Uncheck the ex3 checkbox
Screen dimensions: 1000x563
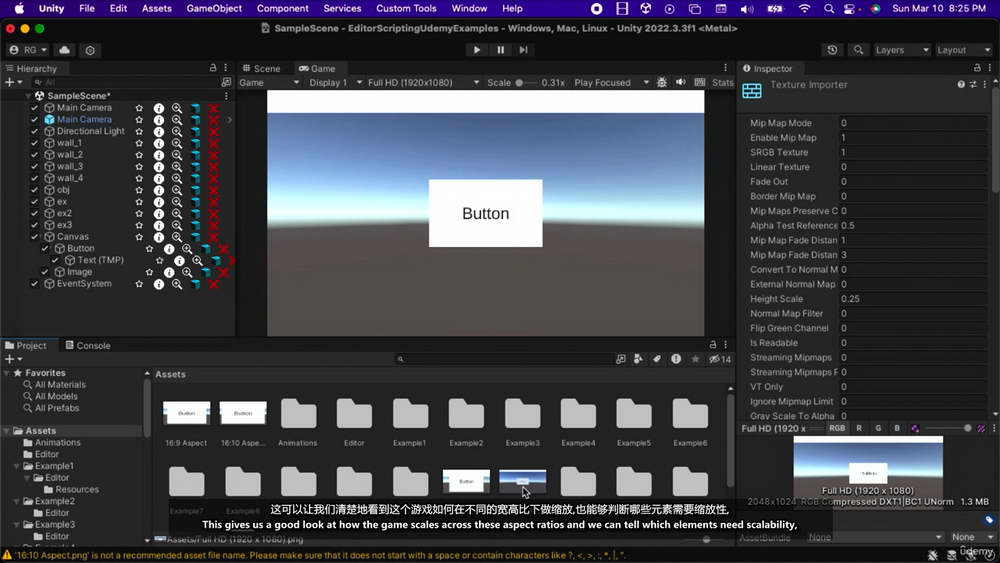[34, 225]
